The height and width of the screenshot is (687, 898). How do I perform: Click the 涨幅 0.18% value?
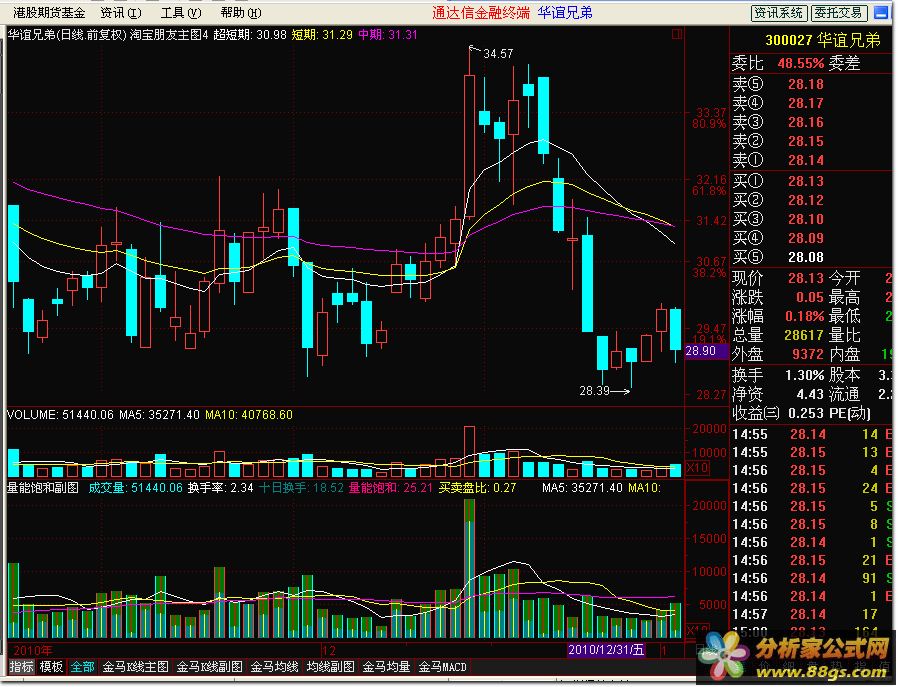click(804, 316)
